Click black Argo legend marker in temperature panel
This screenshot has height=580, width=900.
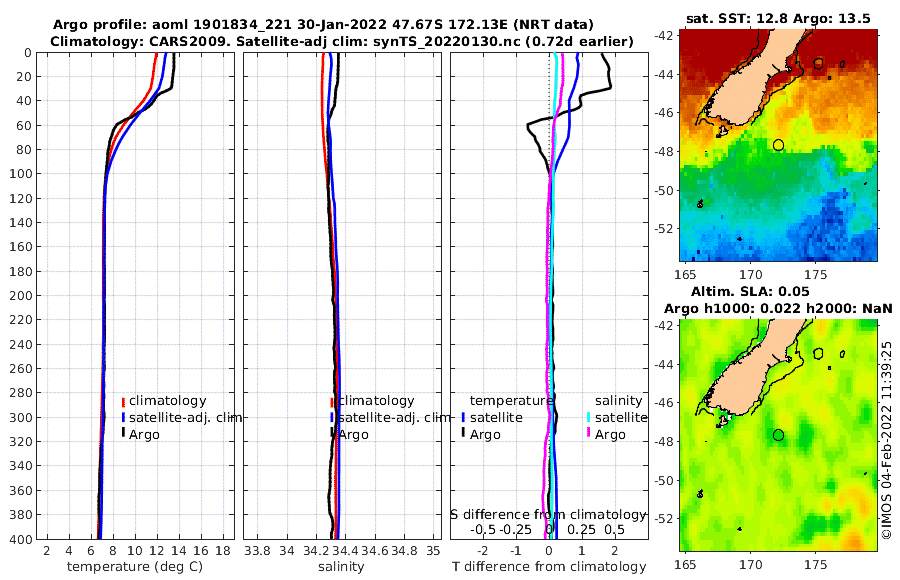click(123, 434)
